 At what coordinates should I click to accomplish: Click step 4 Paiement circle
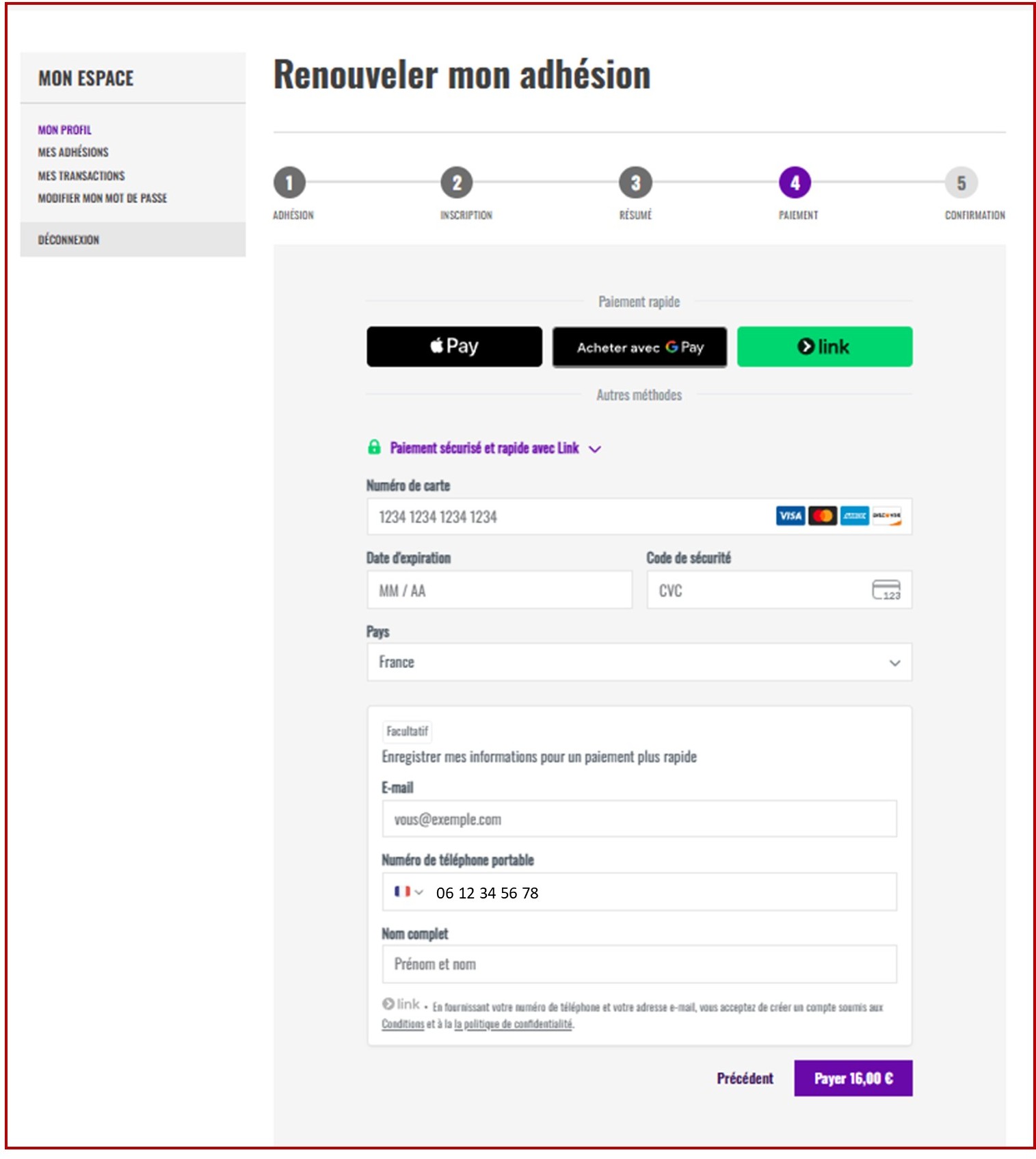pos(795,183)
